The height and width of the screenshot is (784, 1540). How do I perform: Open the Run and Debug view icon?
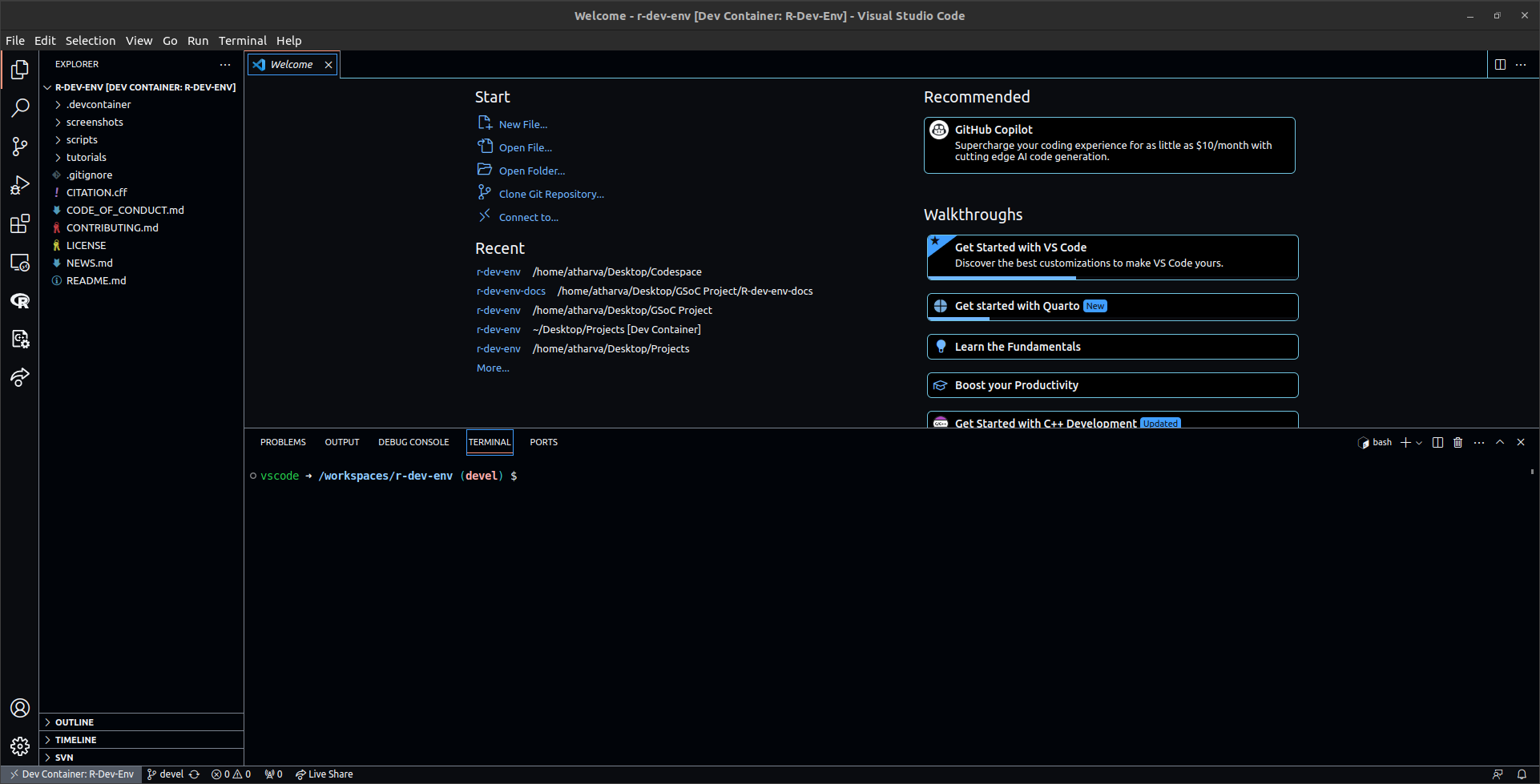click(x=20, y=185)
